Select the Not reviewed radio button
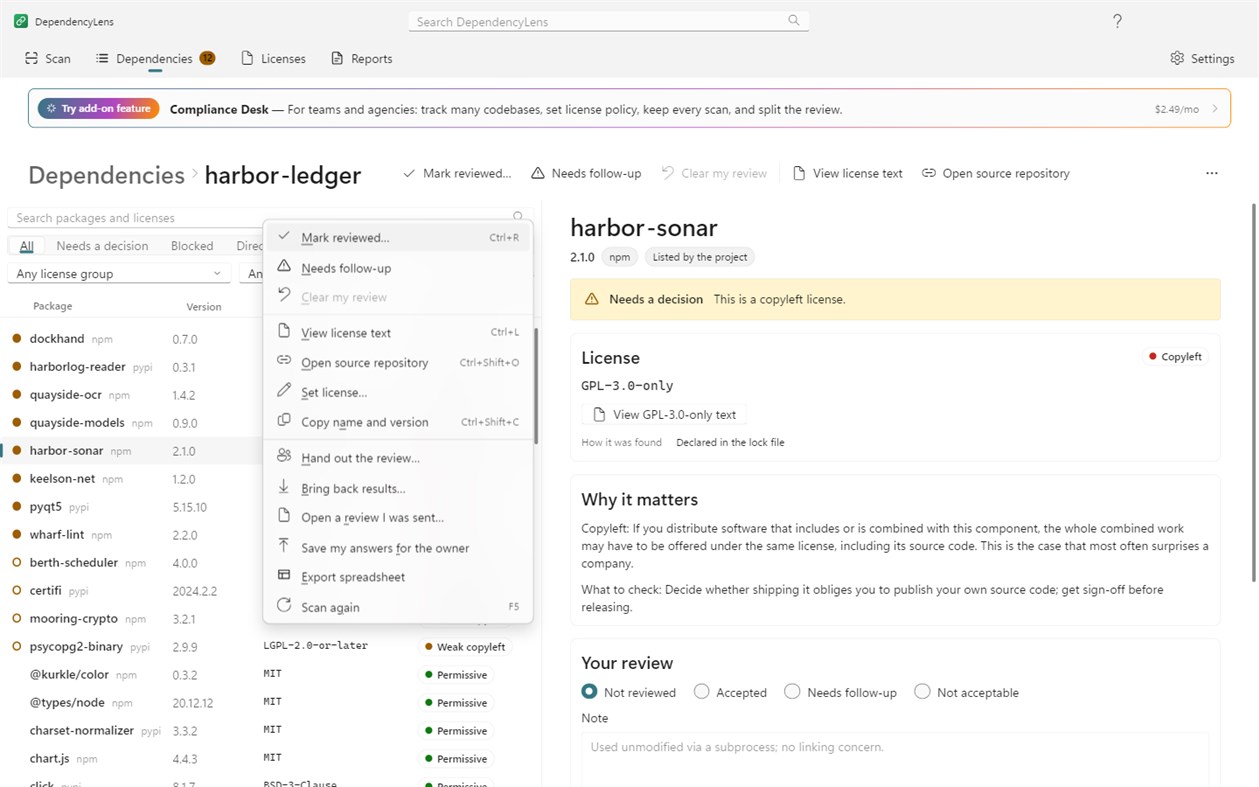 pos(589,692)
